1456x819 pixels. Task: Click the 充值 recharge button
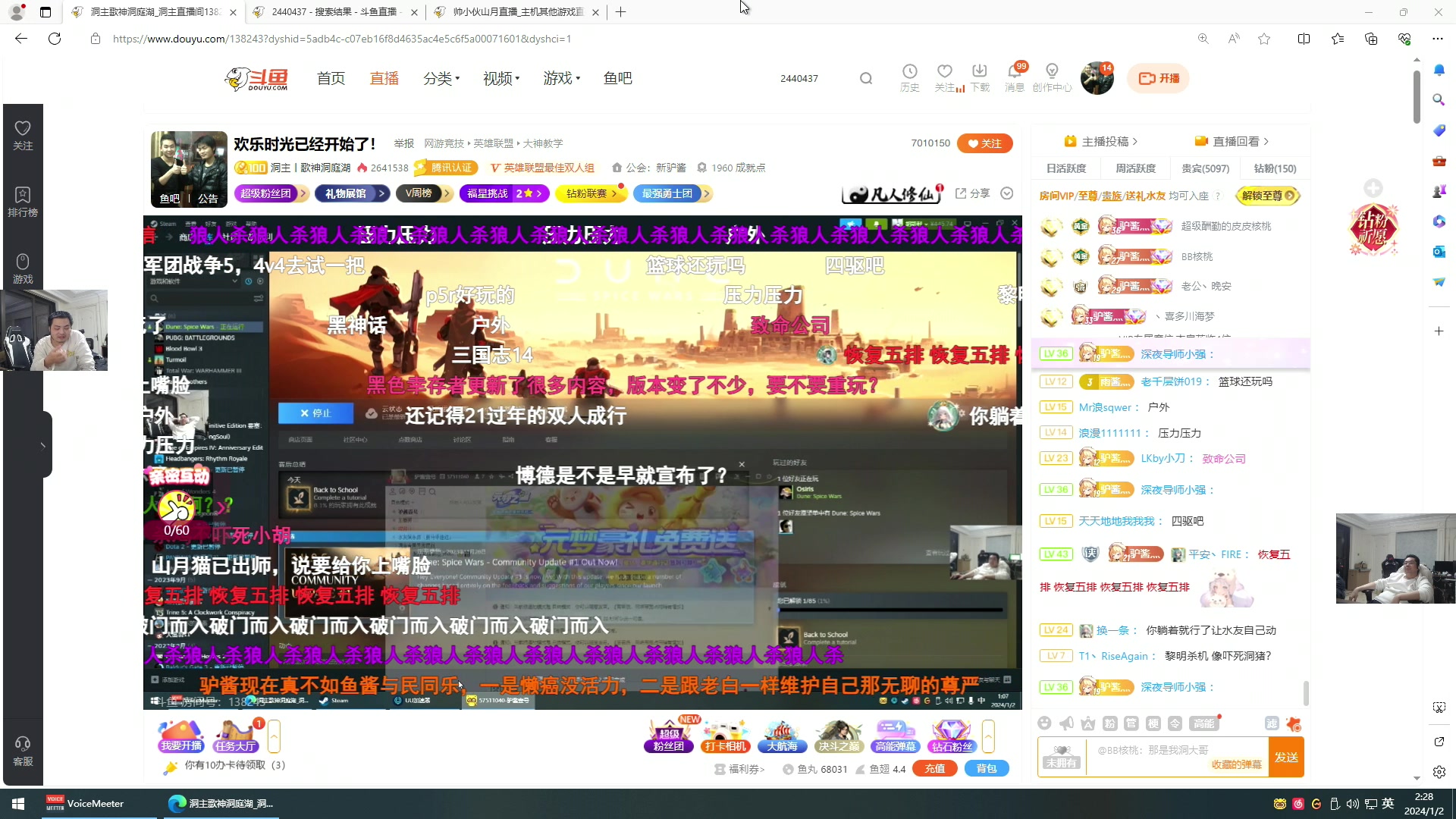934,768
